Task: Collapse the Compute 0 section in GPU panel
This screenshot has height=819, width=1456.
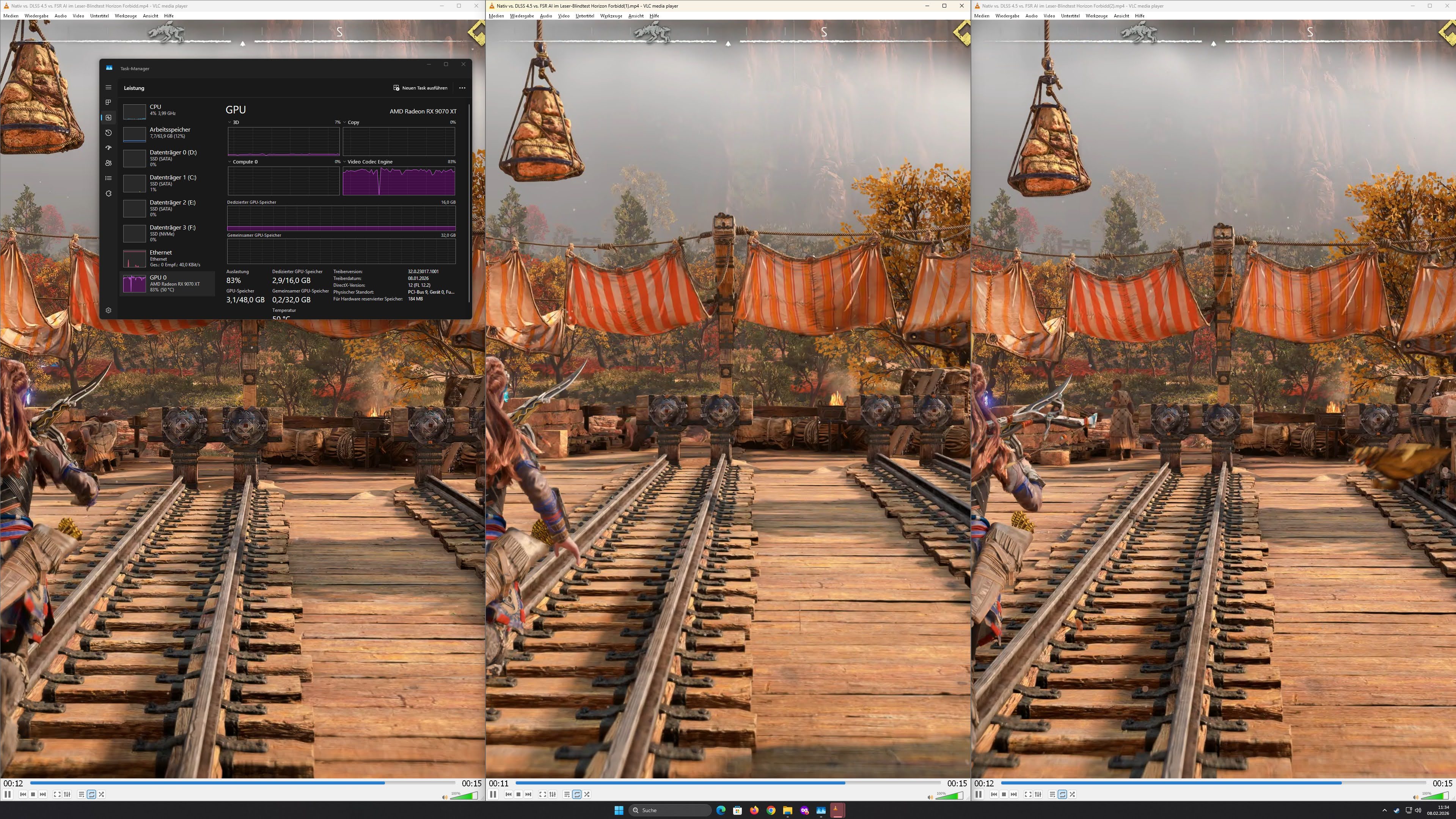Action: click(229, 162)
